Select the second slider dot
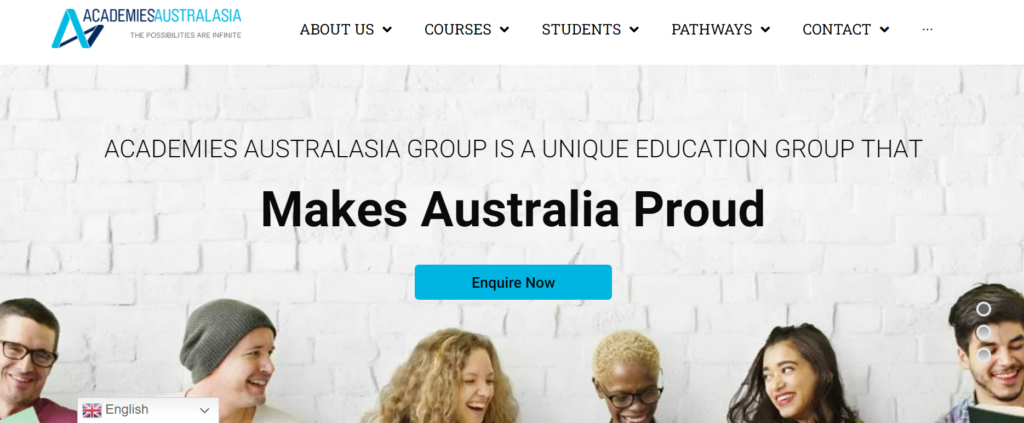The image size is (1024, 423). point(984,332)
